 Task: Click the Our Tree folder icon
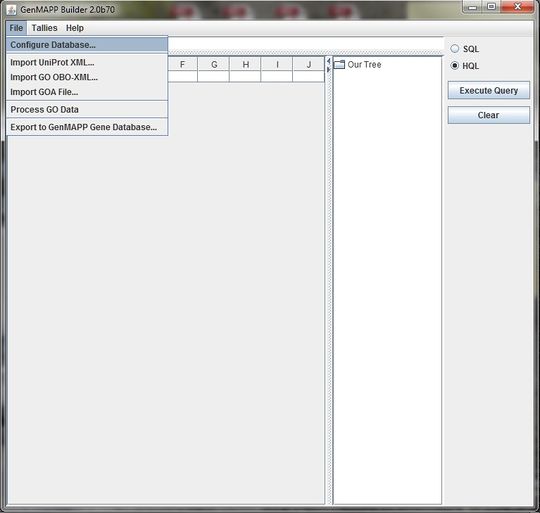click(x=339, y=64)
